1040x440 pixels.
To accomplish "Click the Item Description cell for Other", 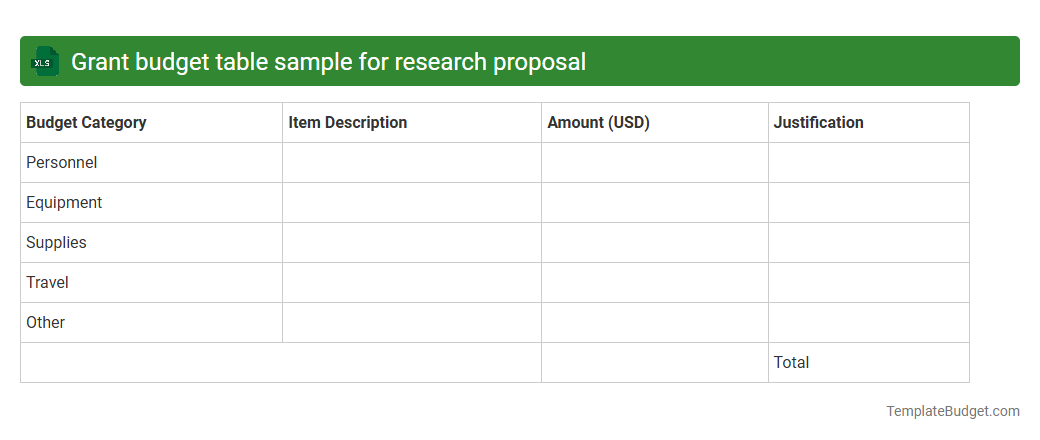I will pos(412,323).
